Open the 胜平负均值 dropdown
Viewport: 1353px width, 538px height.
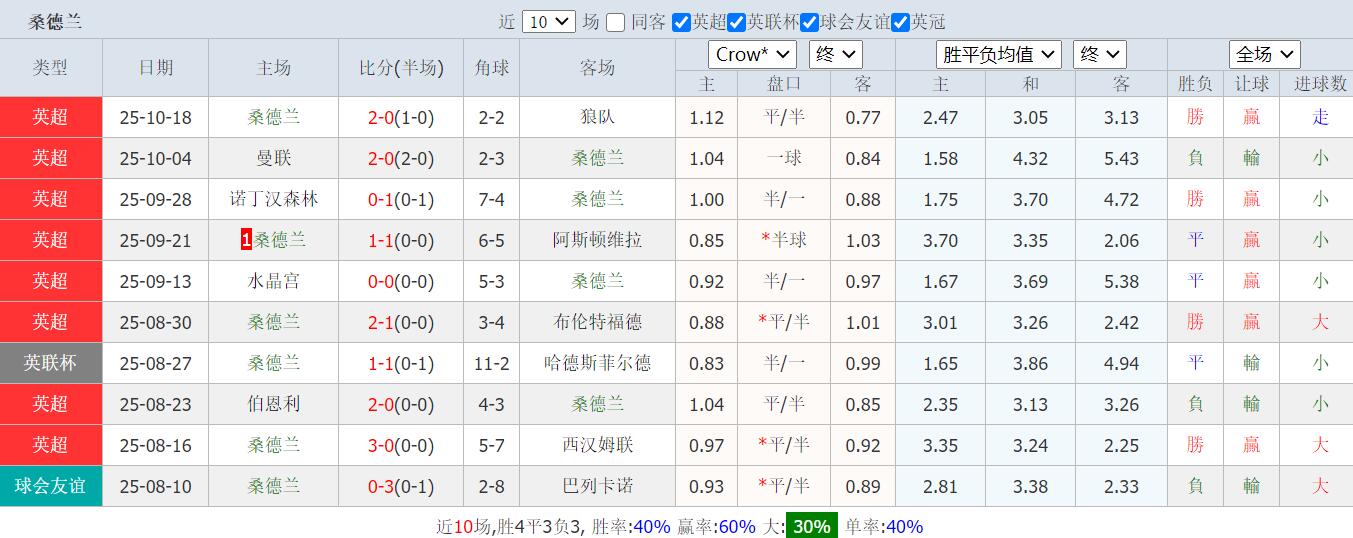(x=998, y=54)
